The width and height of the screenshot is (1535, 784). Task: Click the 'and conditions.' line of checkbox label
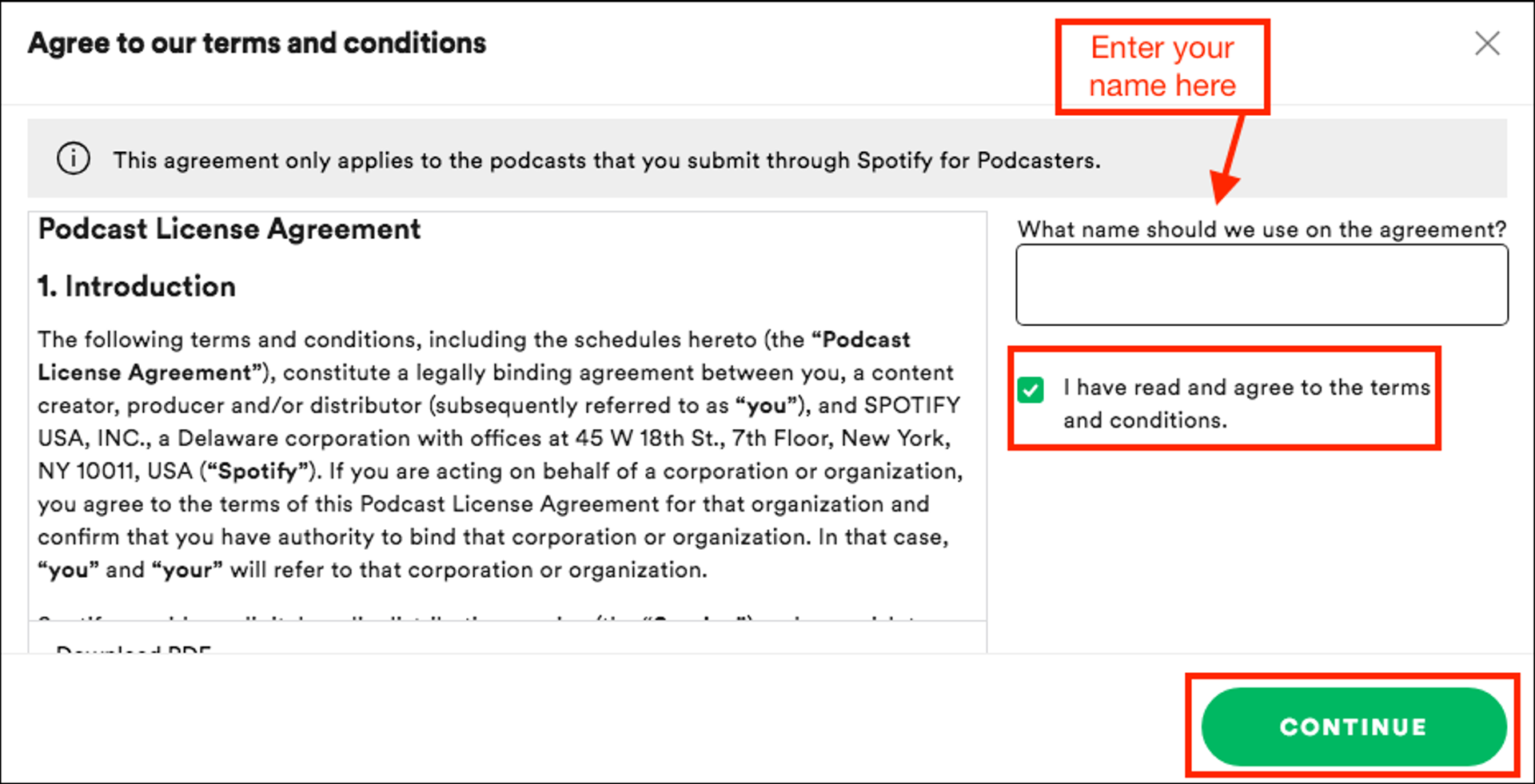[1145, 420]
